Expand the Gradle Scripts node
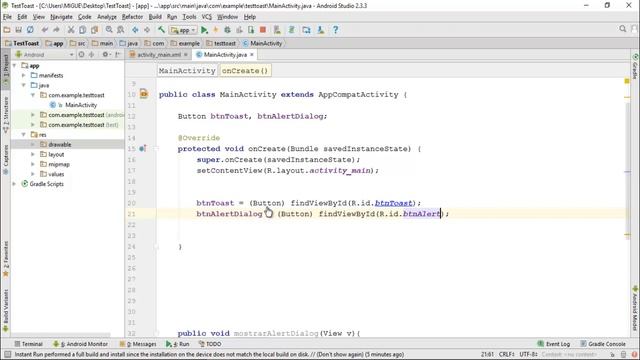The image size is (640, 360). 15,184
